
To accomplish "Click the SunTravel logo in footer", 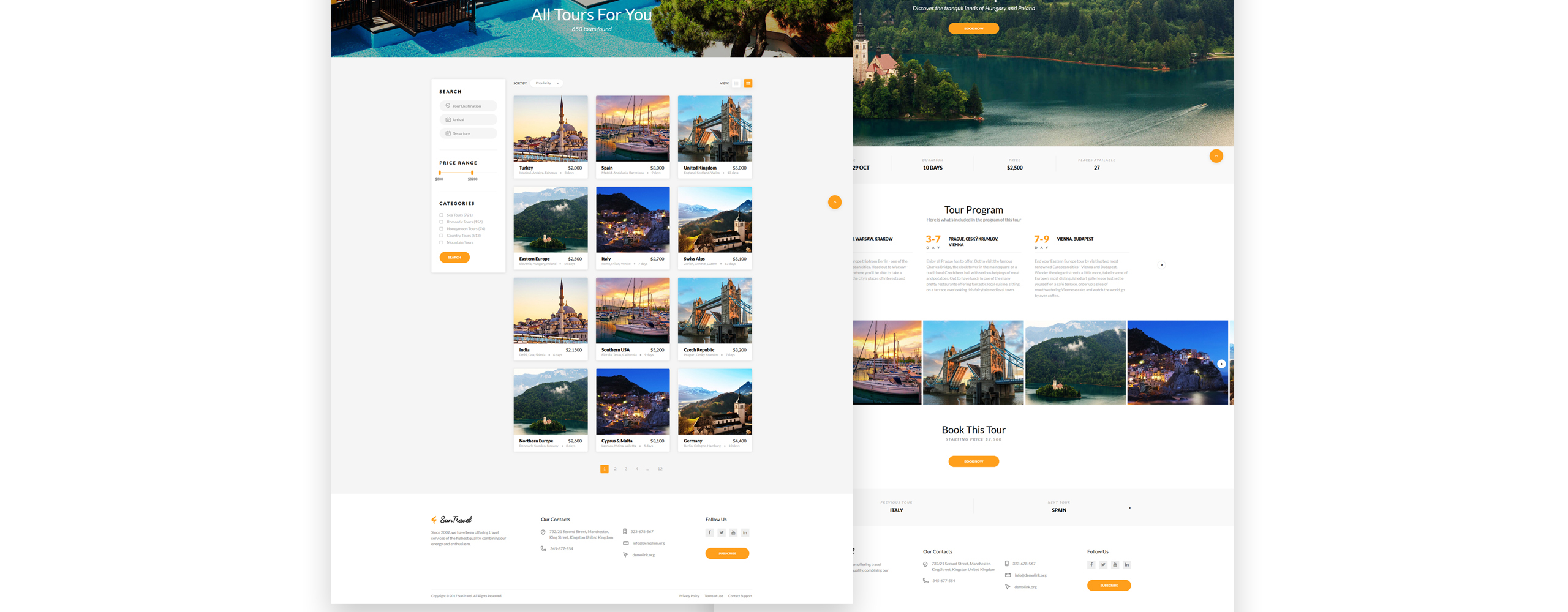I will click(x=451, y=520).
